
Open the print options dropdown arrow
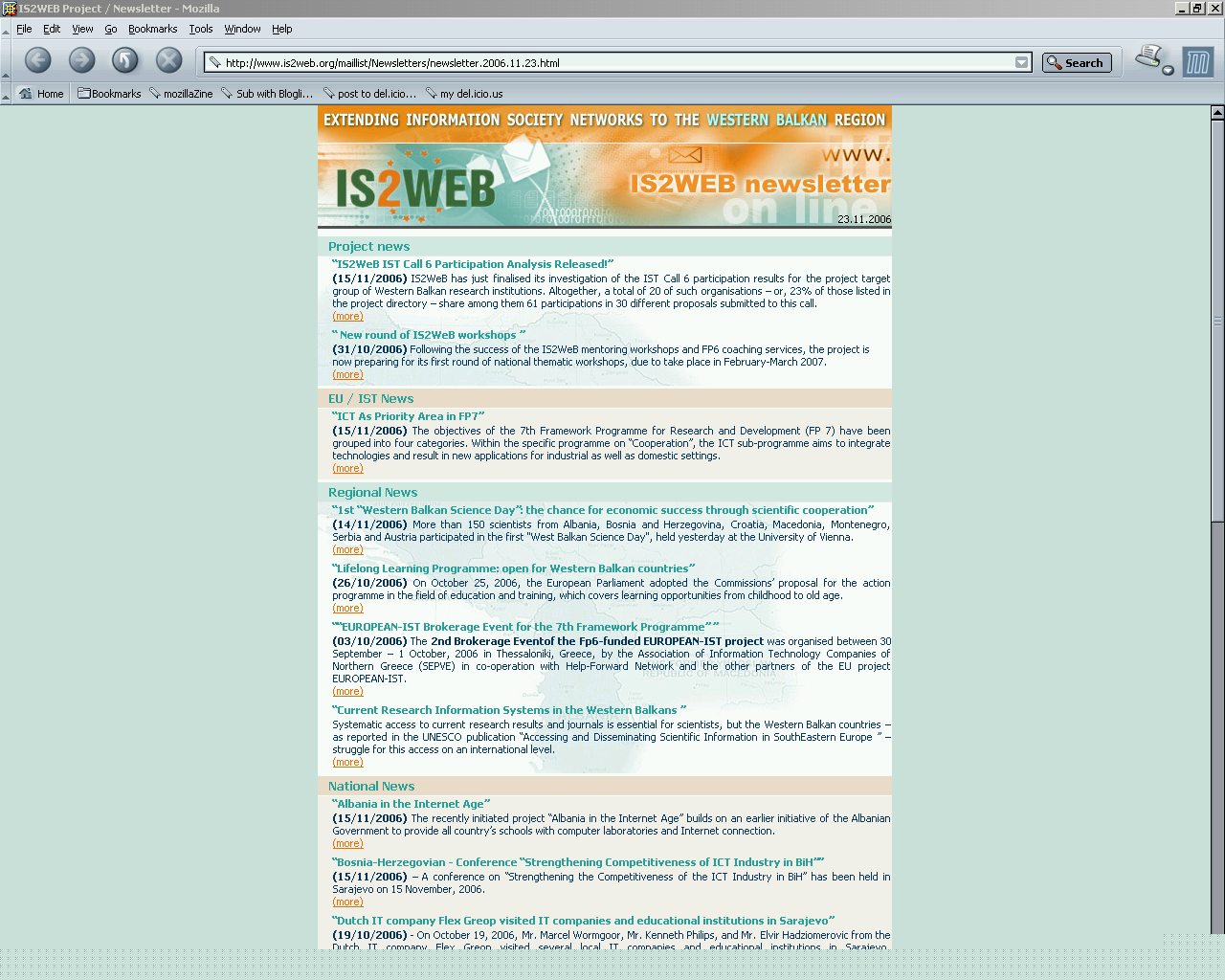[x=1168, y=70]
